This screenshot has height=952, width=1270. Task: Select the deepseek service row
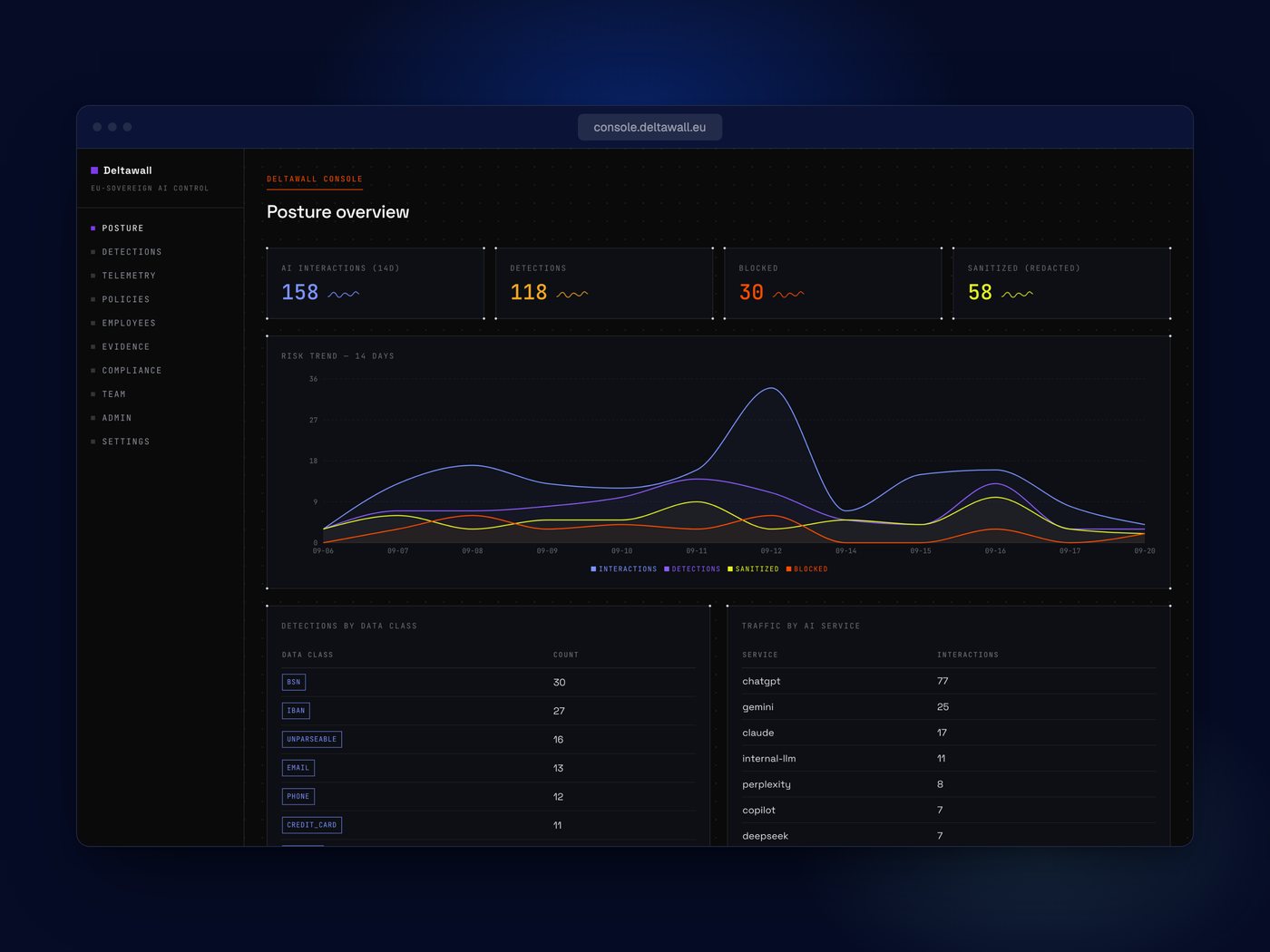click(949, 836)
